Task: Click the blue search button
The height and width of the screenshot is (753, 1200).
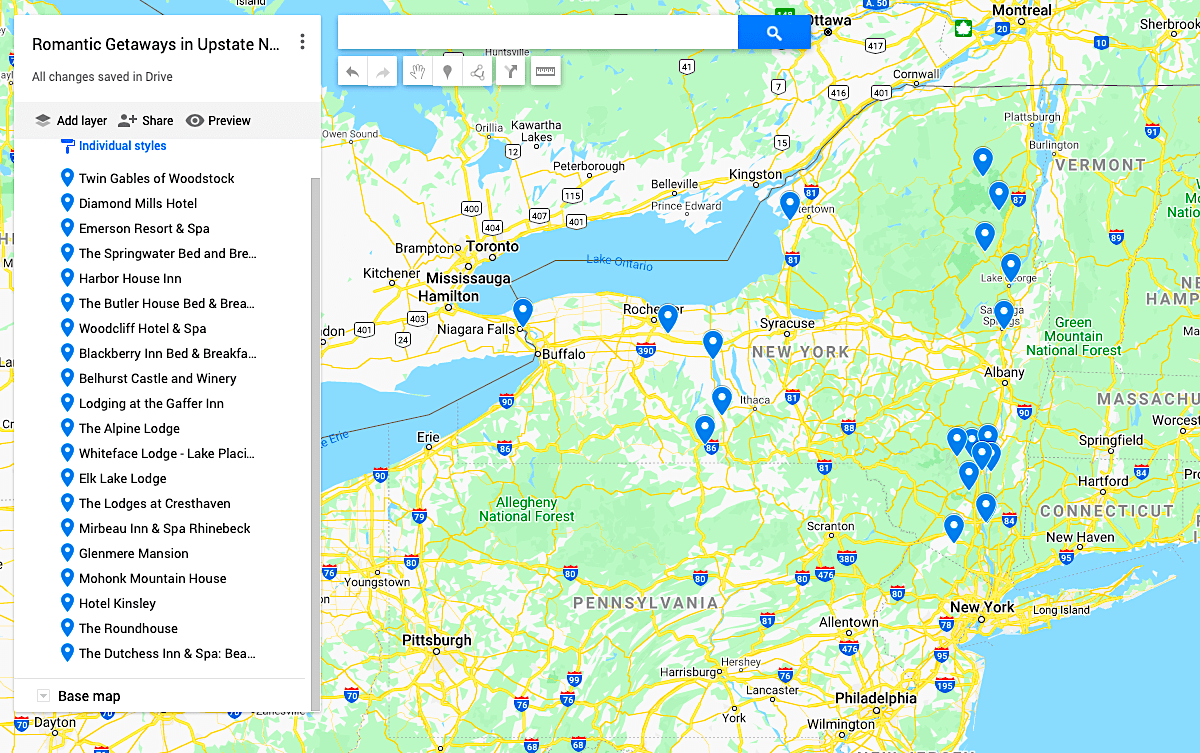Action: point(774,33)
